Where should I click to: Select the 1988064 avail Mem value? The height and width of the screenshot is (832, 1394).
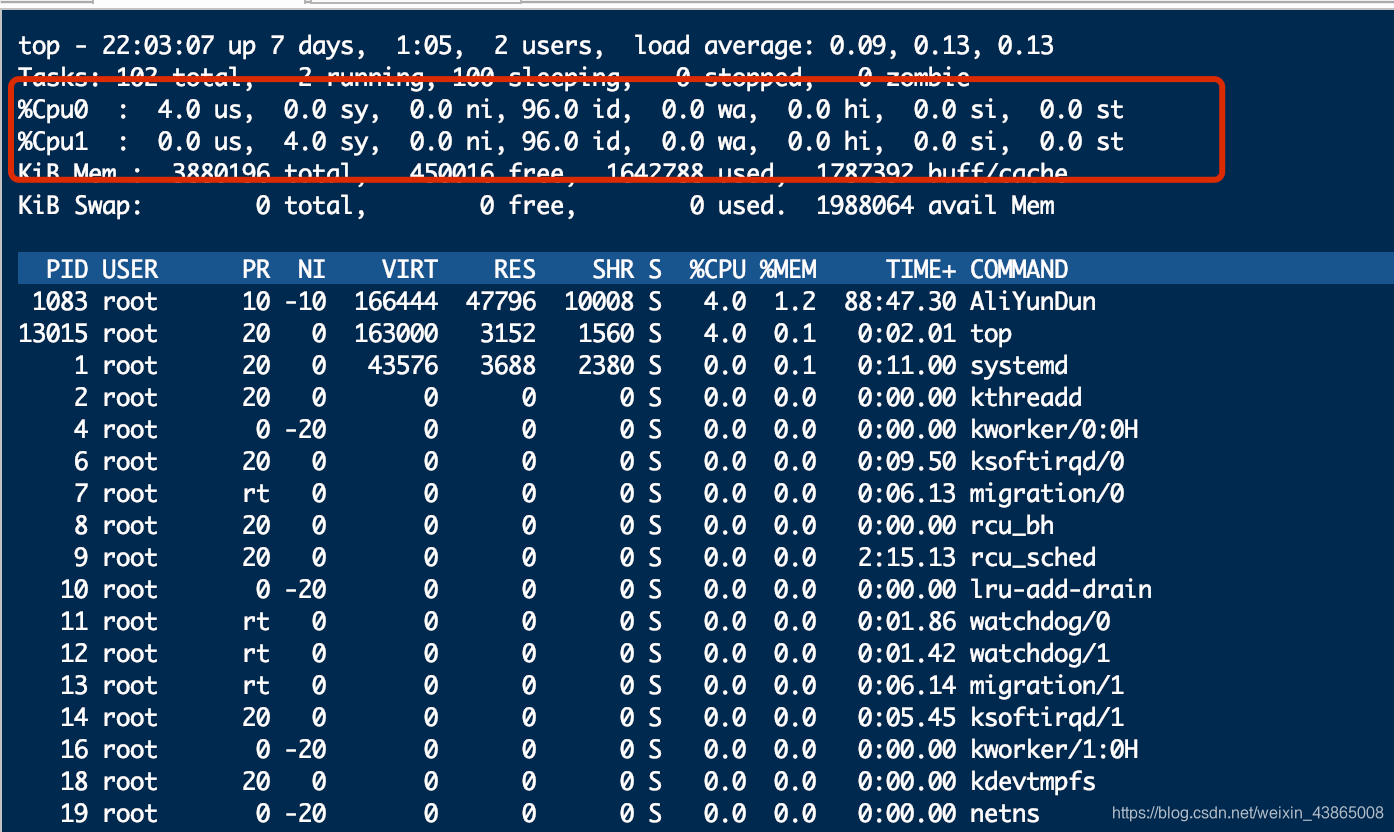[x=935, y=205]
